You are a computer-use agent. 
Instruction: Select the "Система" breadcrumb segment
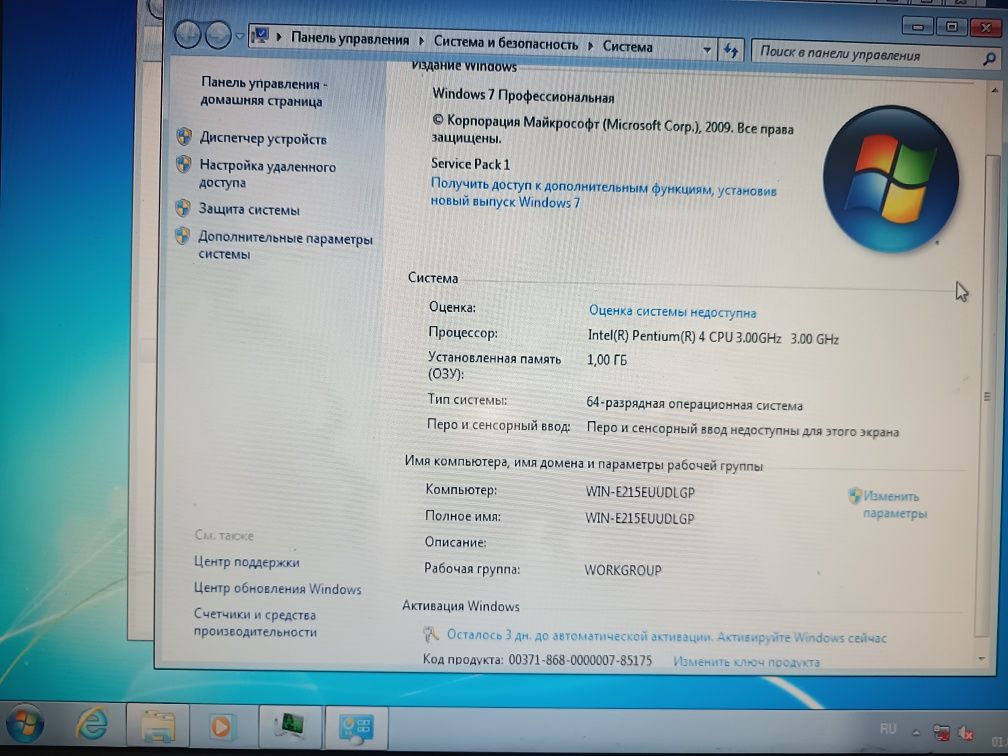[x=627, y=46]
